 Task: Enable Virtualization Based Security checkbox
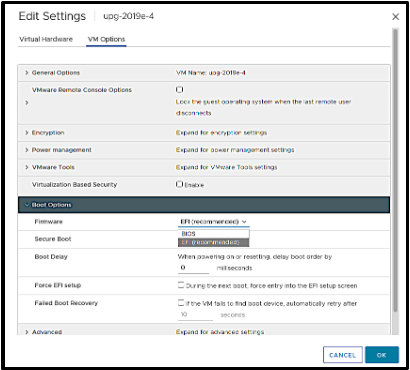179,184
